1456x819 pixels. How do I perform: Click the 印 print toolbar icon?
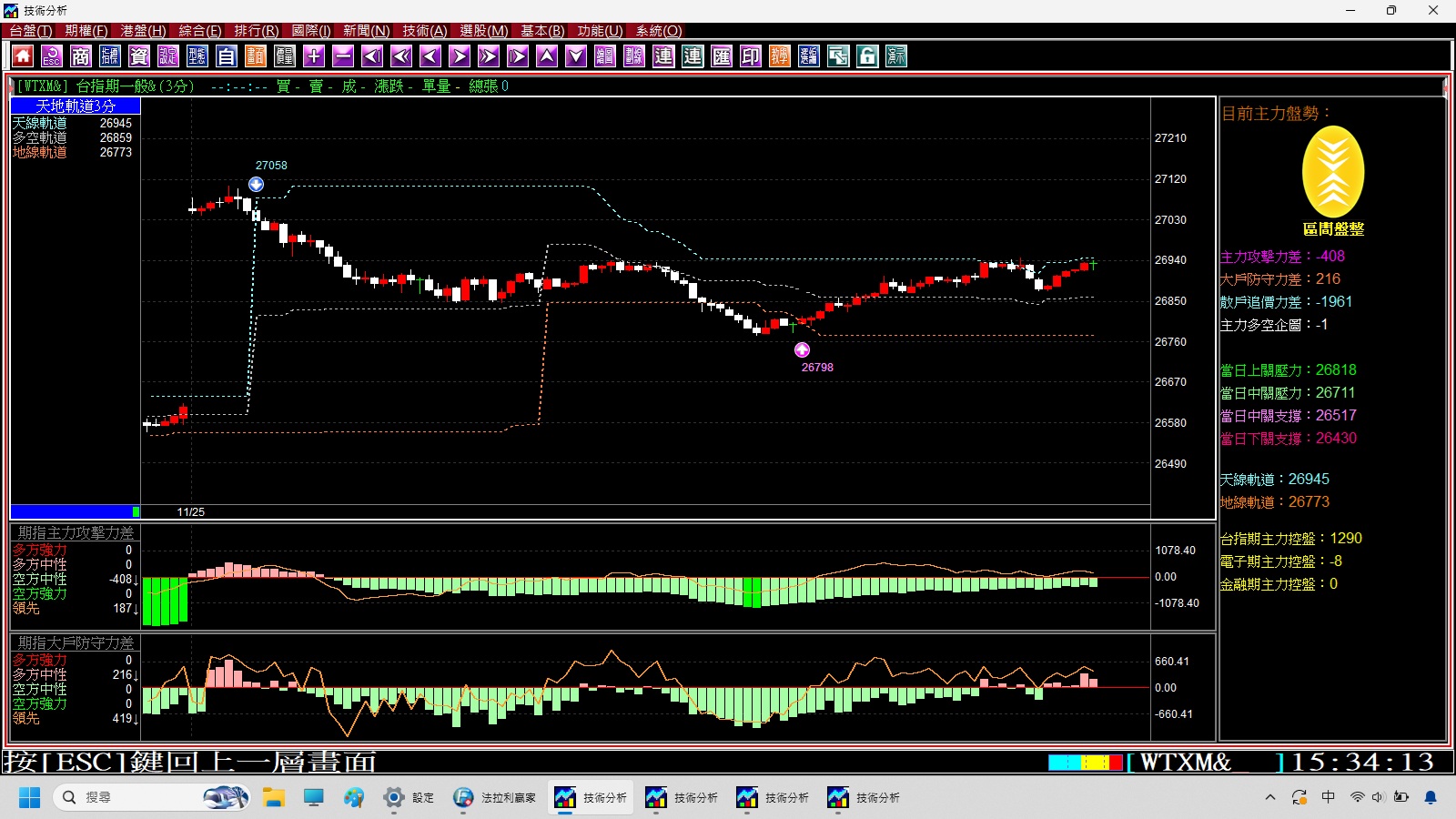coord(751,56)
